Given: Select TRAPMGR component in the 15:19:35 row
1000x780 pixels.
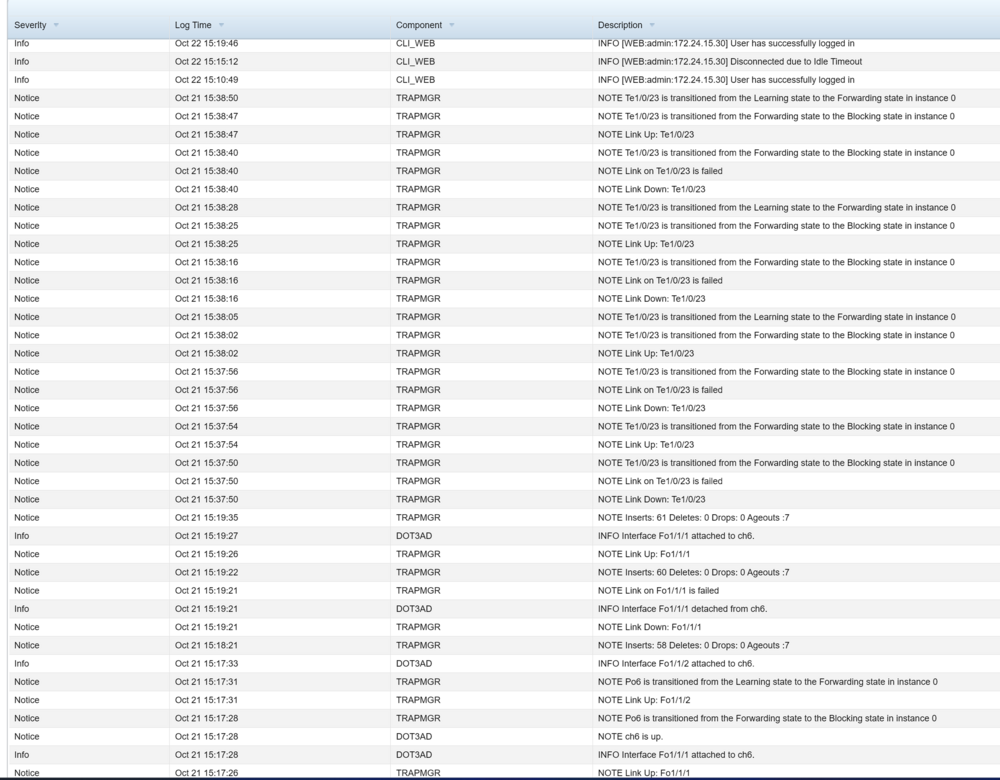Looking at the screenshot, I should [418, 518].
